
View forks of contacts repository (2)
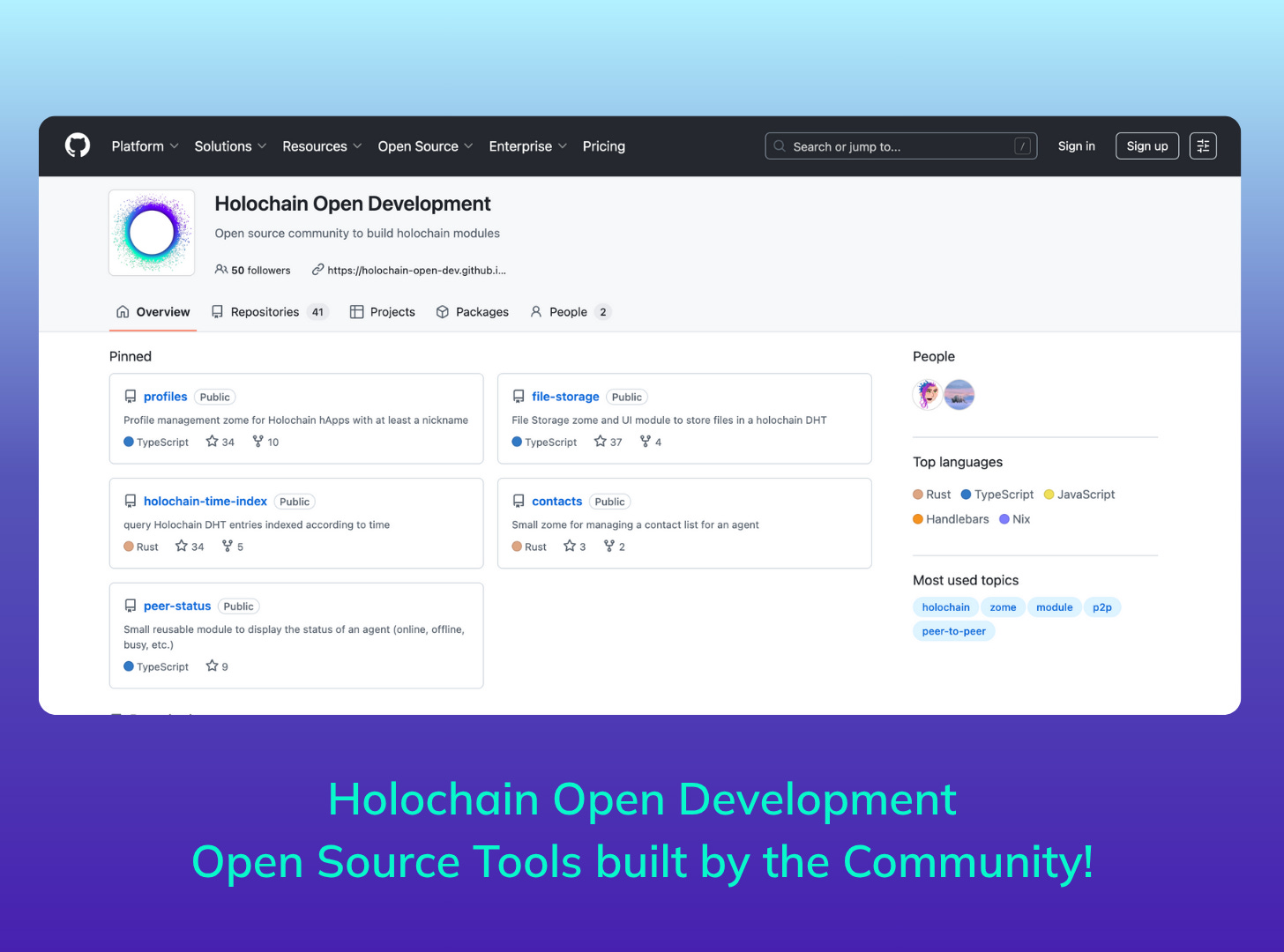615,547
